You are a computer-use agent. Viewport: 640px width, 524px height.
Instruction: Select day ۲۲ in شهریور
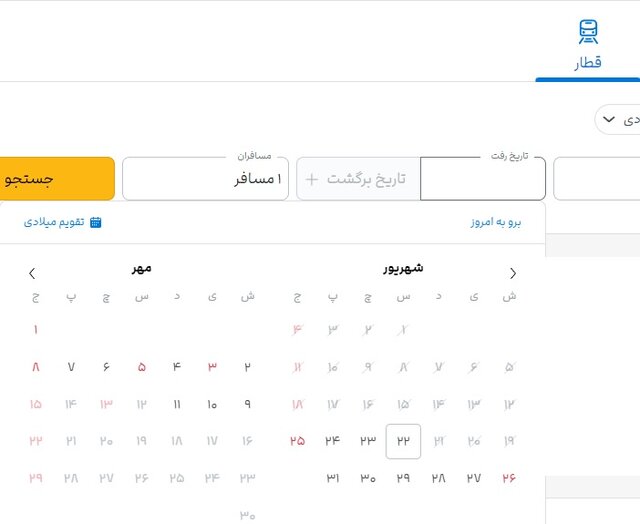[403, 440]
